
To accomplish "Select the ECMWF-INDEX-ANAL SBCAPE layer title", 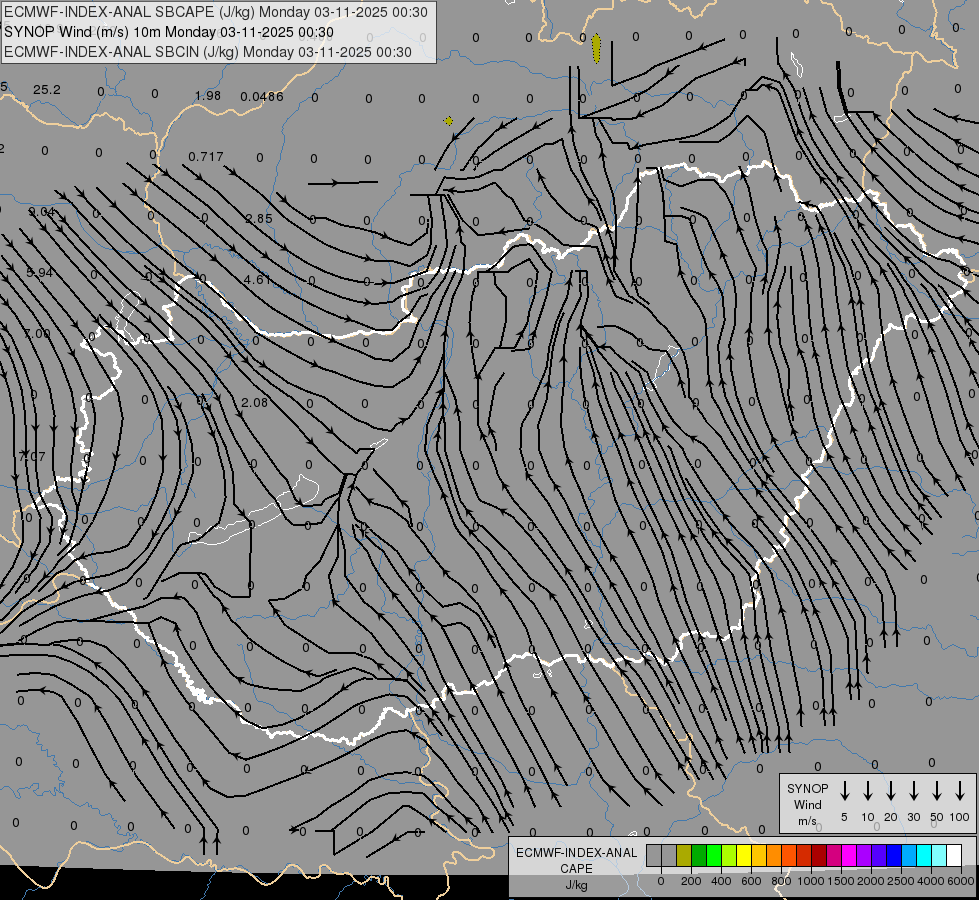I will pyautogui.click(x=216, y=12).
